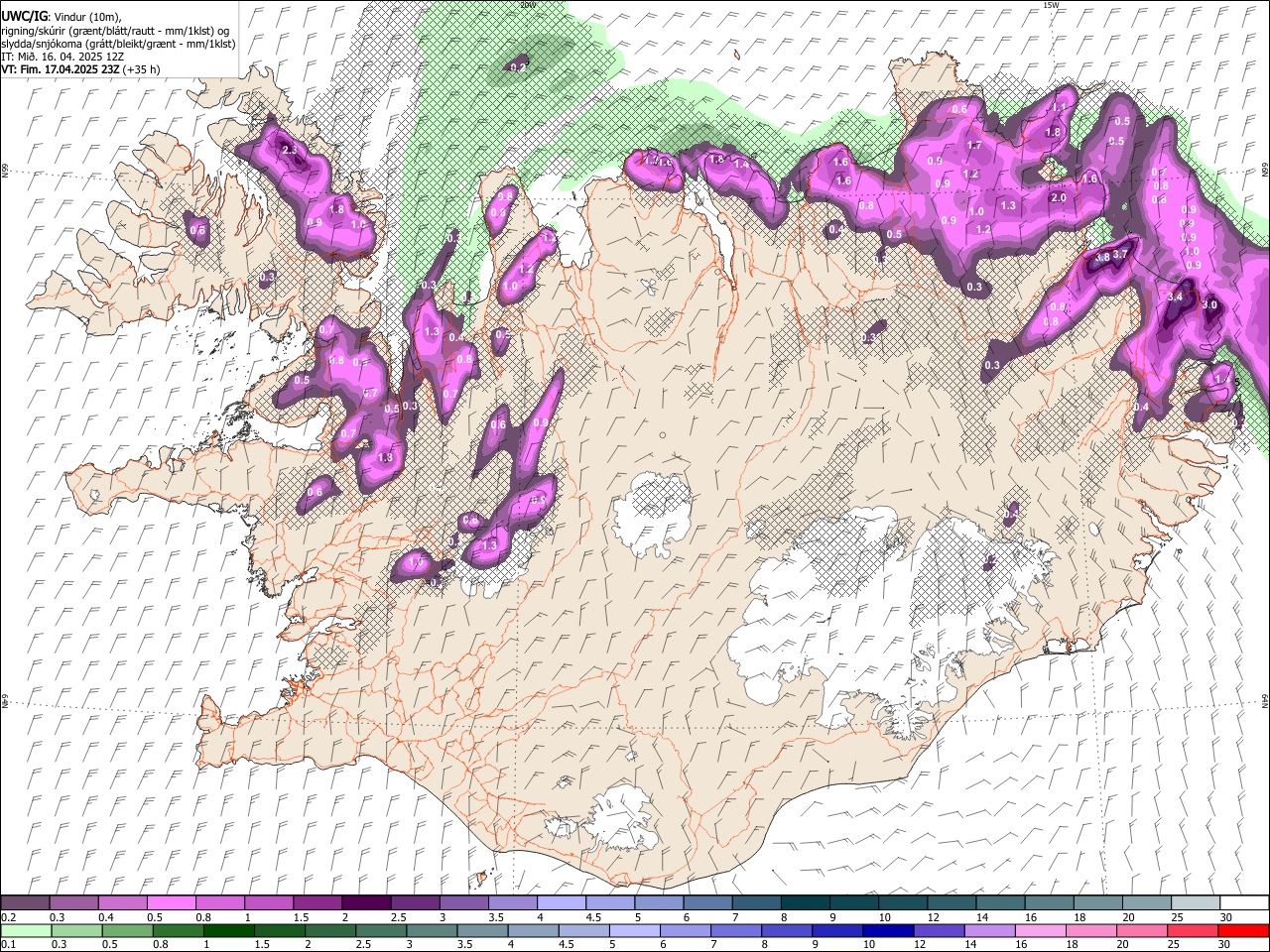
Task: Select darkest green lower swatch between 1 and 1.5
Action: tap(228, 930)
